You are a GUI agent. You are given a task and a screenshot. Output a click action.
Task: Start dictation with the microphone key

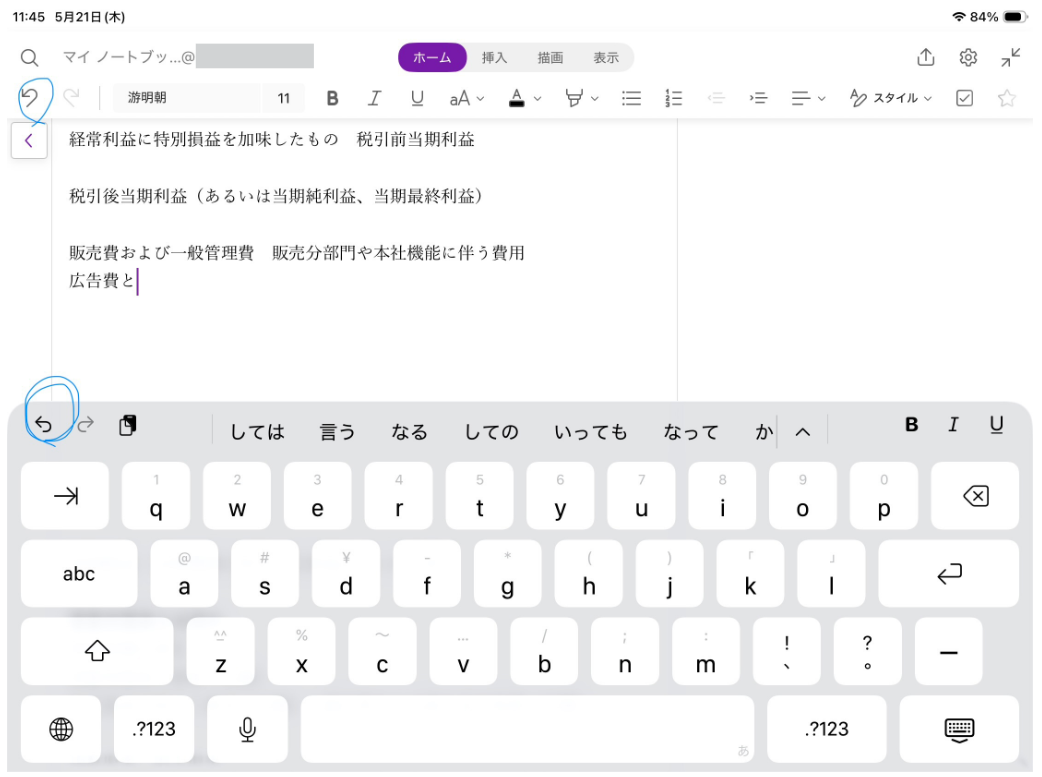pos(247,728)
